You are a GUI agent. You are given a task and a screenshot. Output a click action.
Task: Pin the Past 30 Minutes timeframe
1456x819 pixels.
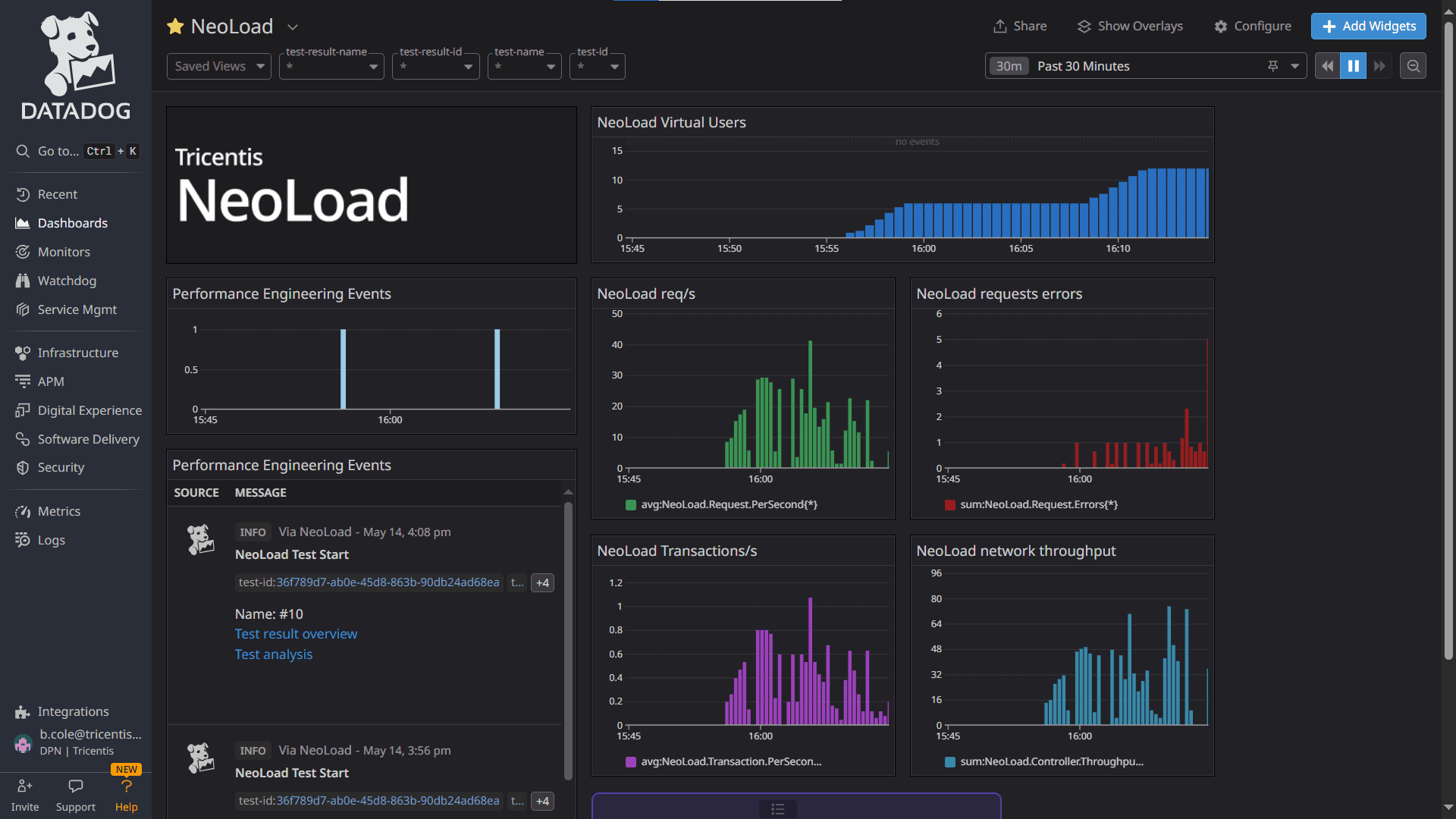[1272, 65]
